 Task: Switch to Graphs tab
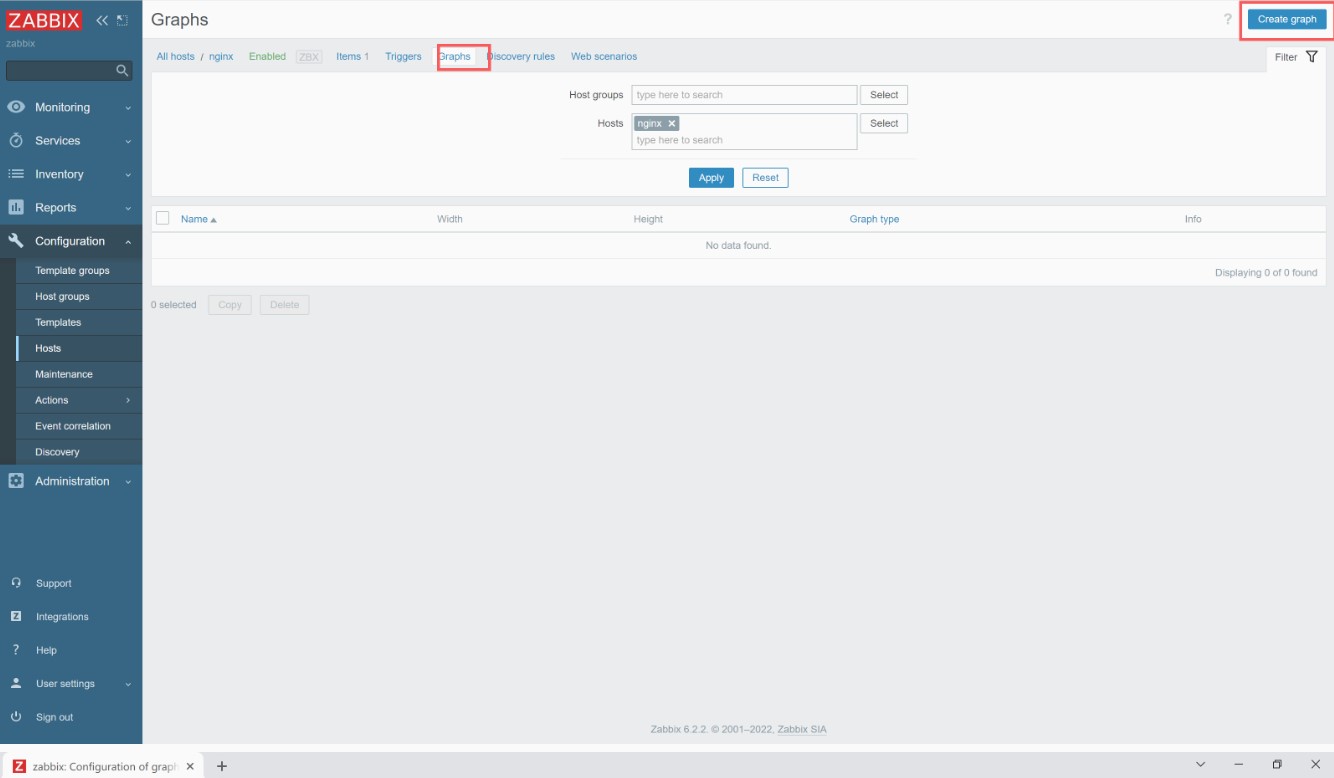[x=454, y=56]
